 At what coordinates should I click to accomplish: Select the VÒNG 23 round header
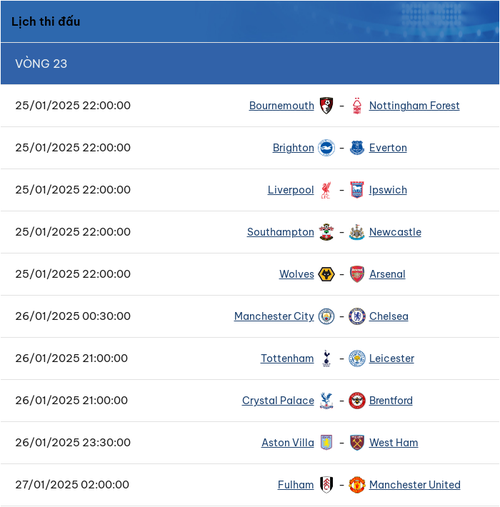pos(250,63)
